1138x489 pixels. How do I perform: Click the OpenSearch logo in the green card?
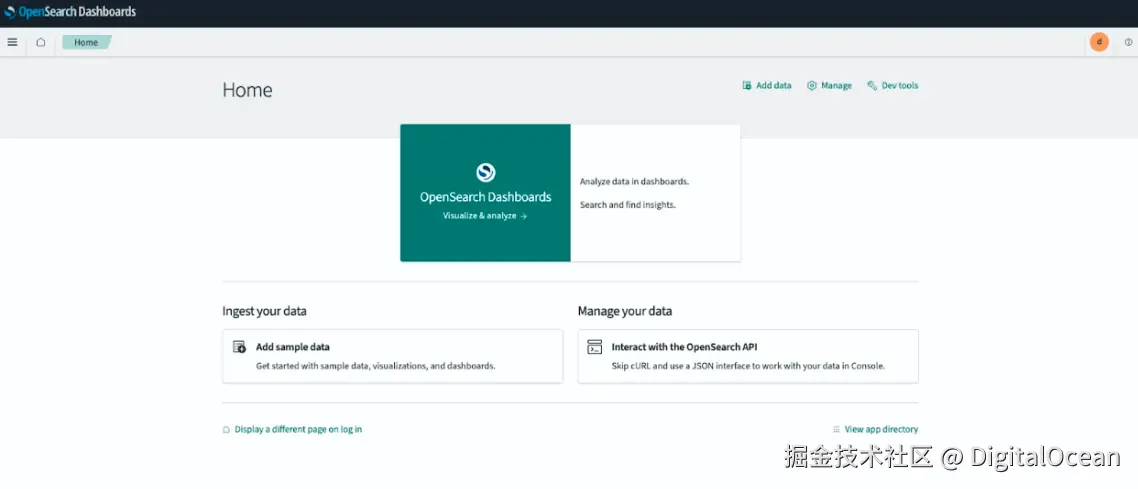486,172
